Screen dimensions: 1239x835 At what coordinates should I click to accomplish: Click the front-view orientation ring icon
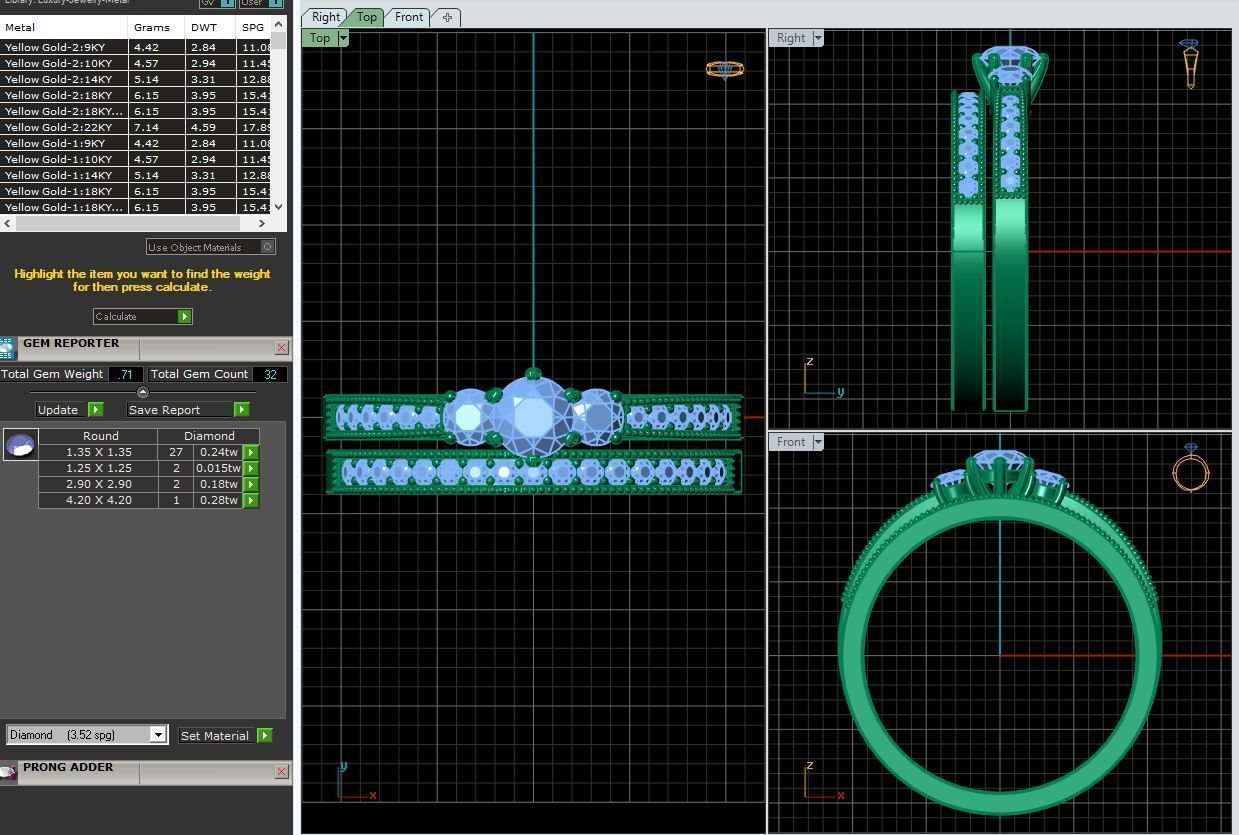pyautogui.click(x=1190, y=468)
